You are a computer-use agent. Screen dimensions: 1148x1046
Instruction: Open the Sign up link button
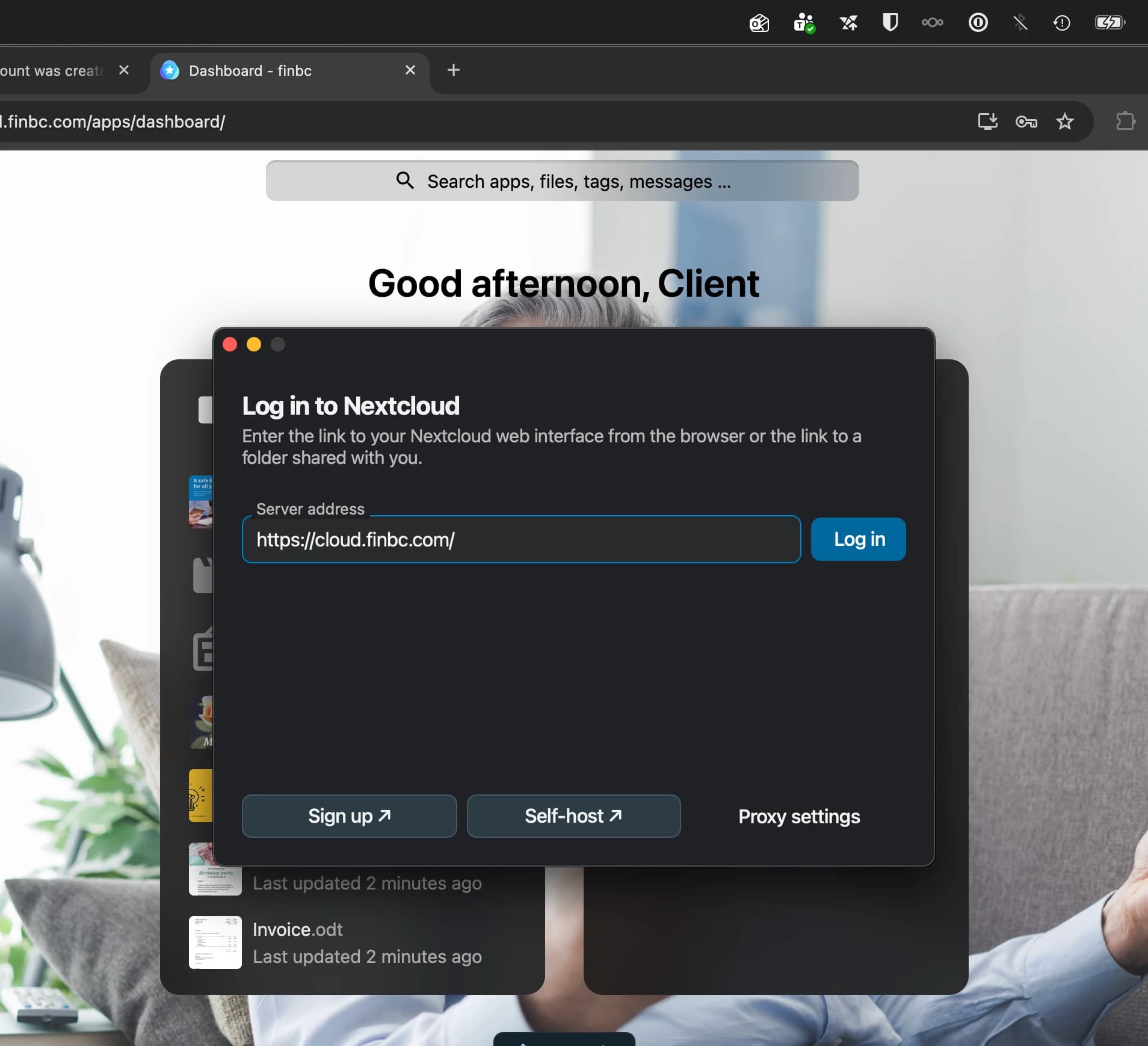click(349, 816)
